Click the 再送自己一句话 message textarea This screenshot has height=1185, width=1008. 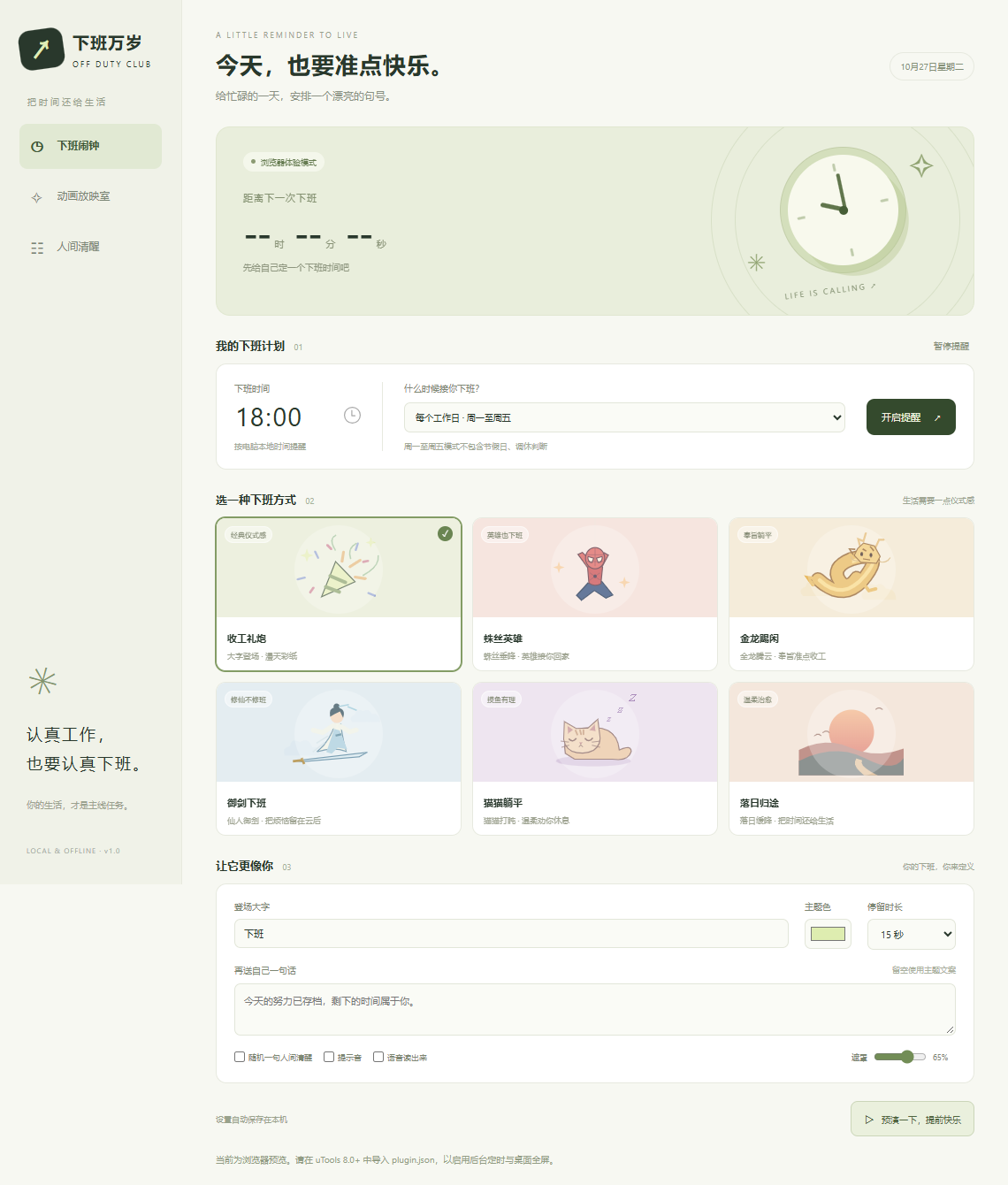(x=595, y=1009)
